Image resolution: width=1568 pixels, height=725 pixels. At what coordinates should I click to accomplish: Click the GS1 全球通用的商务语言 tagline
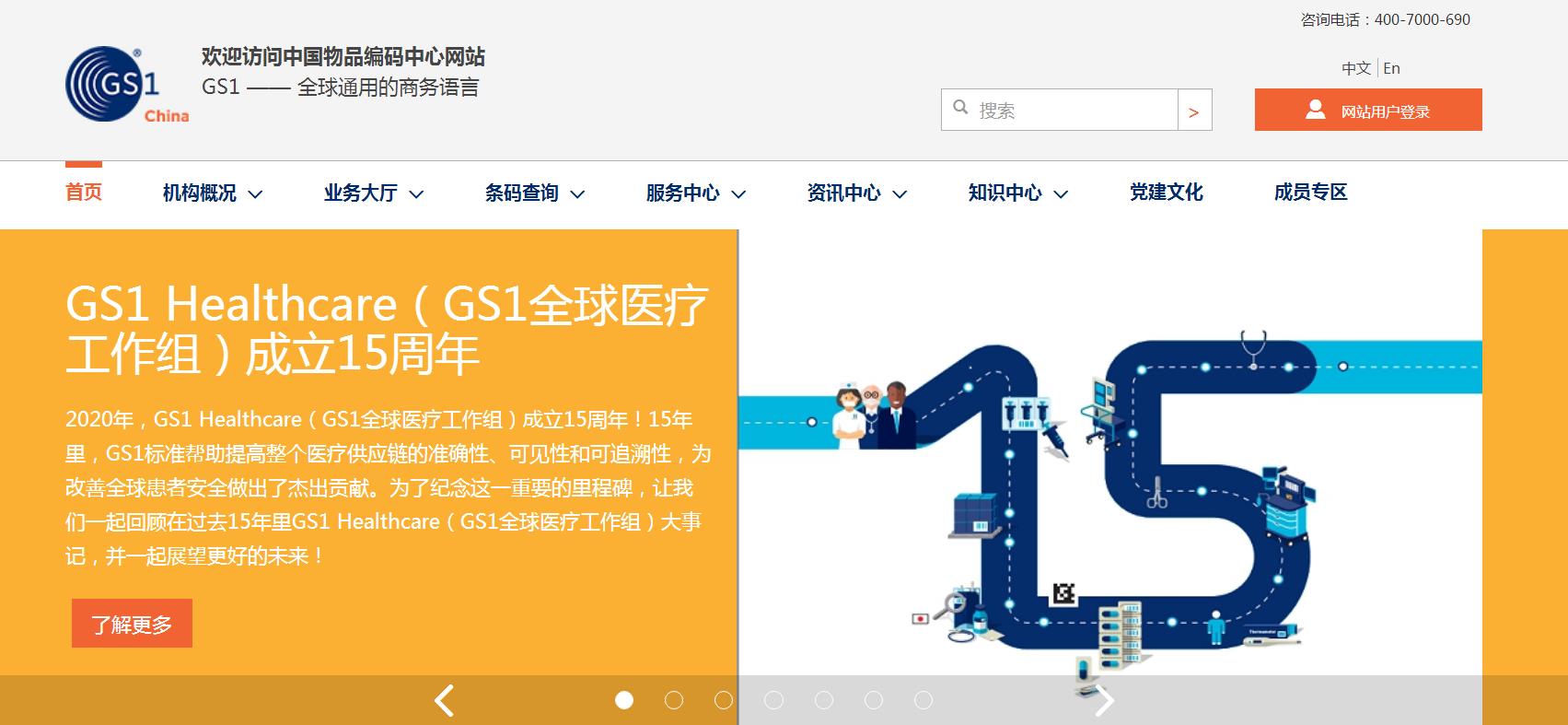[x=341, y=88]
